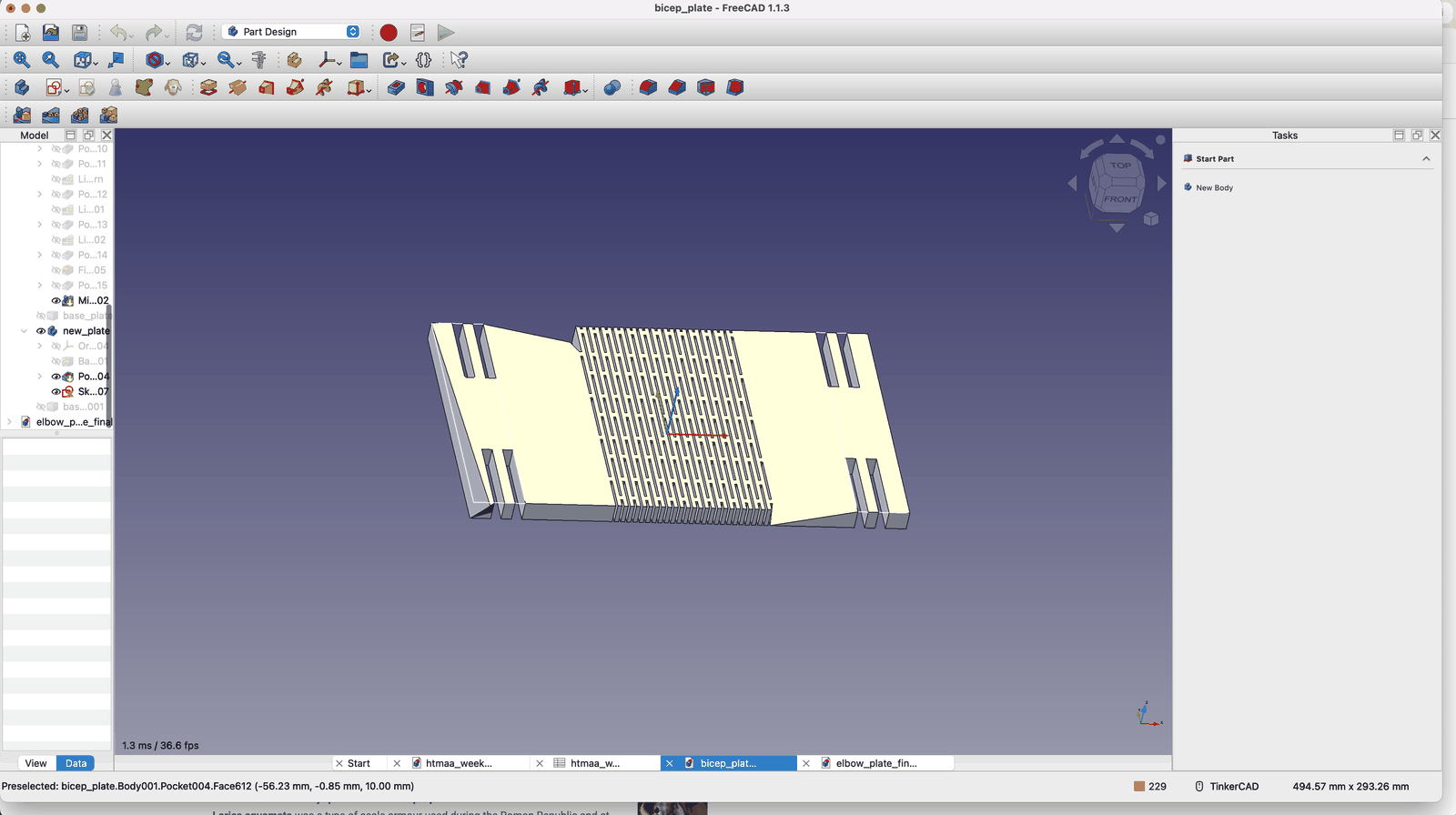The width and height of the screenshot is (1456, 815).
Task: Toggle visibility eye of Po...04
Action: point(56,377)
